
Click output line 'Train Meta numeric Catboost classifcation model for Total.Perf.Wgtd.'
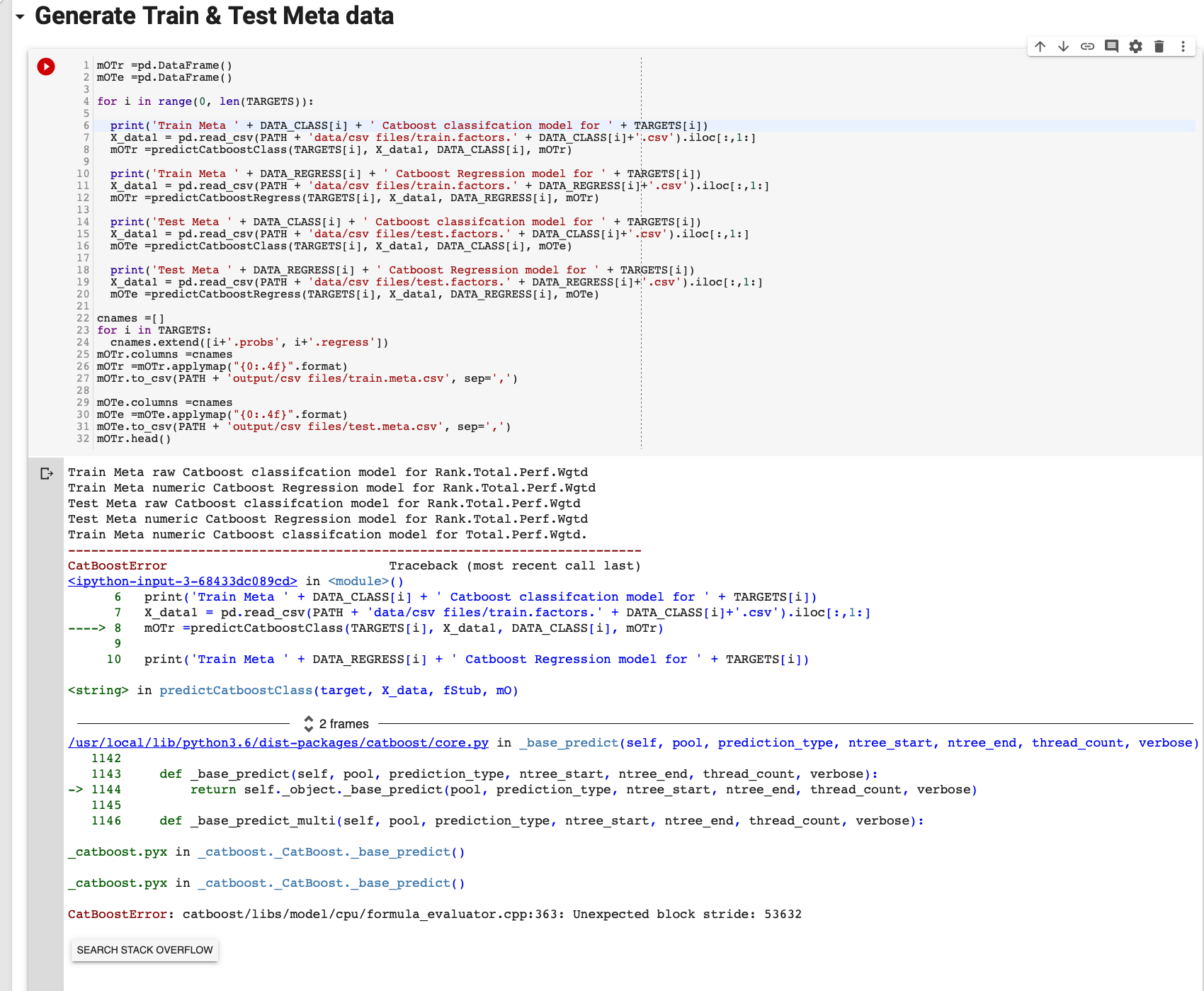click(x=327, y=535)
